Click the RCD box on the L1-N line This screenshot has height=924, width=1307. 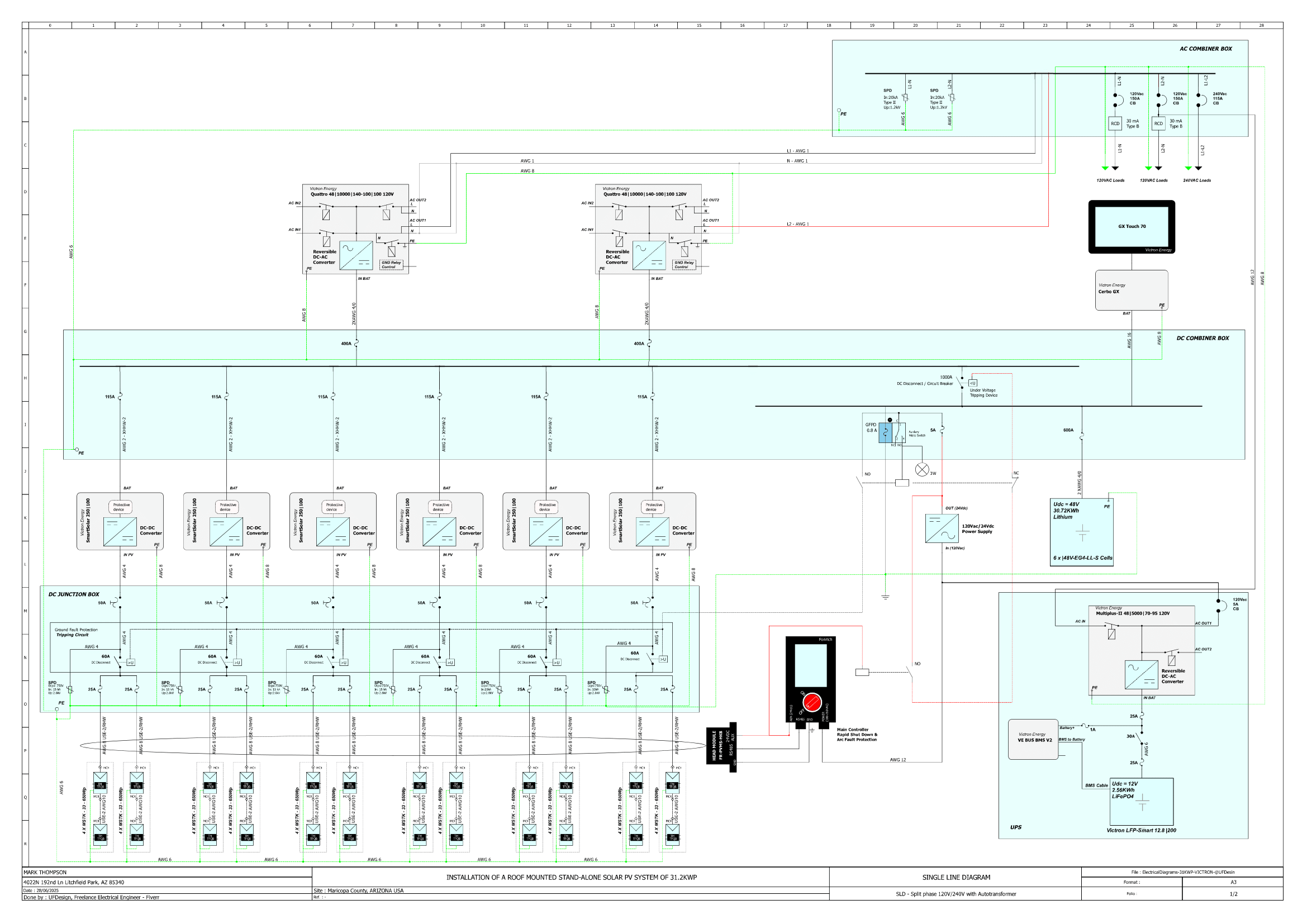[1115, 123]
